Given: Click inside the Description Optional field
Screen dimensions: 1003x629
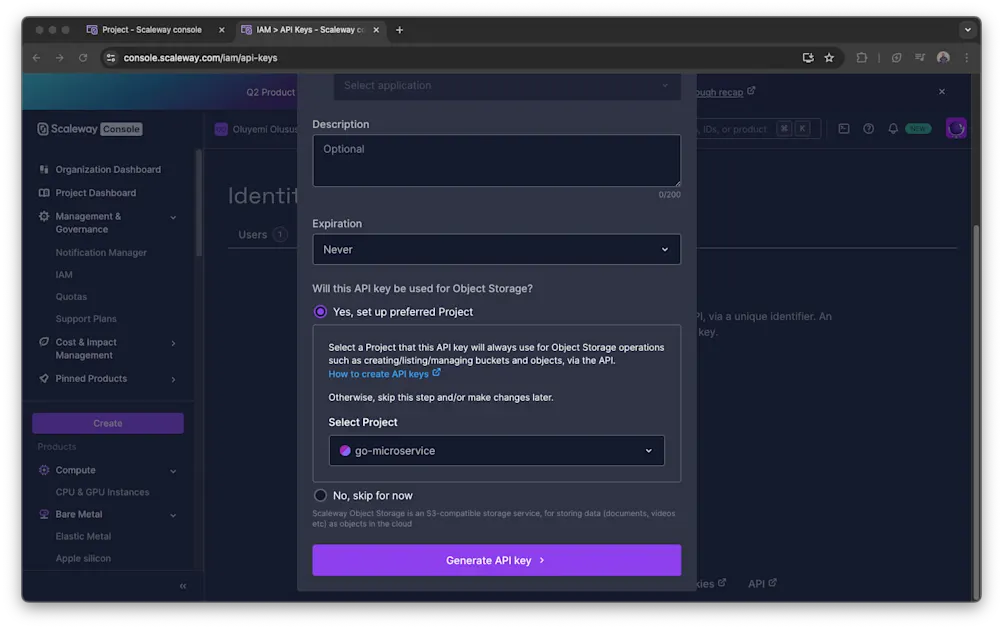Looking at the screenshot, I should click(x=496, y=160).
